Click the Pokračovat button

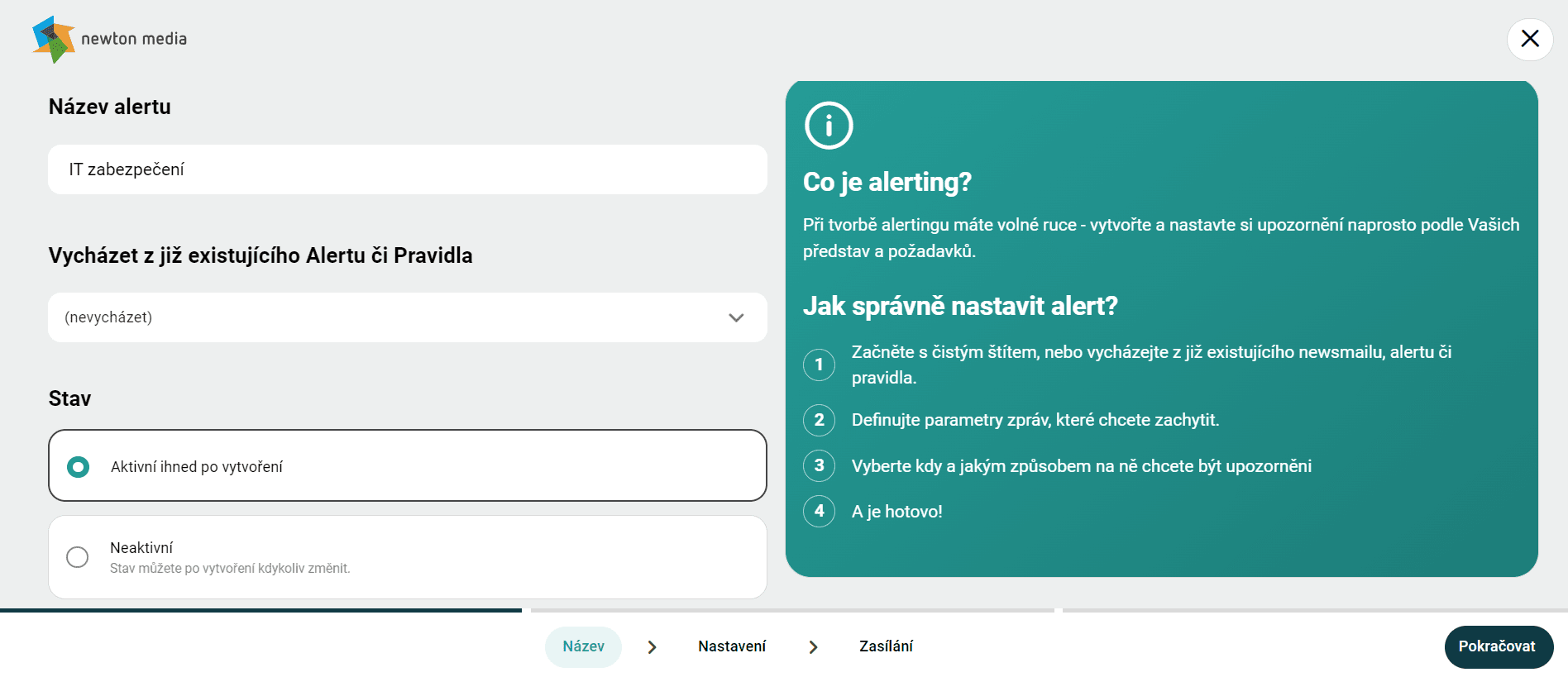pyautogui.click(x=1499, y=647)
